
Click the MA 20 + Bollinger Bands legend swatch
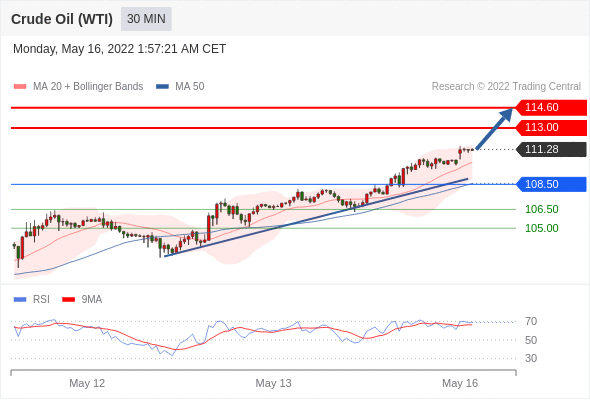tap(20, 87)
